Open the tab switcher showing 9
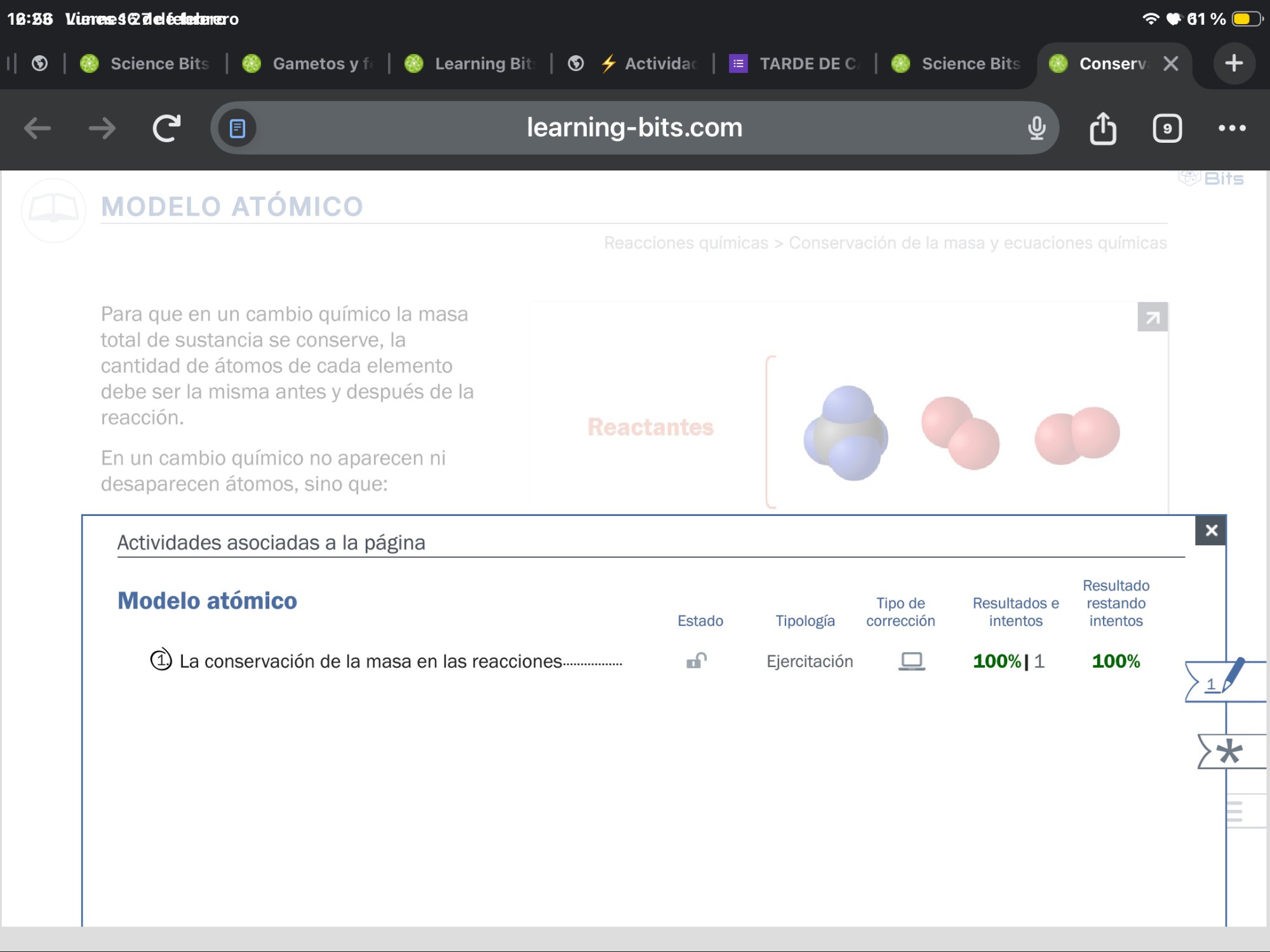This screenshot has height=952, width=1270. tap(1167, 128)
